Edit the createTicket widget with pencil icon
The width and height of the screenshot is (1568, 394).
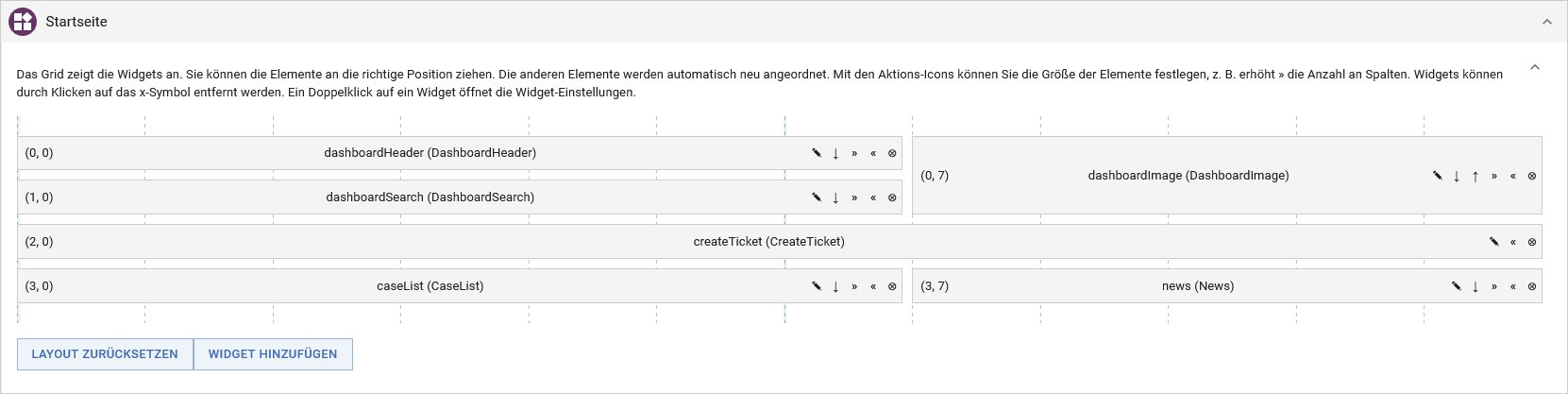(x=1494, y=242)
